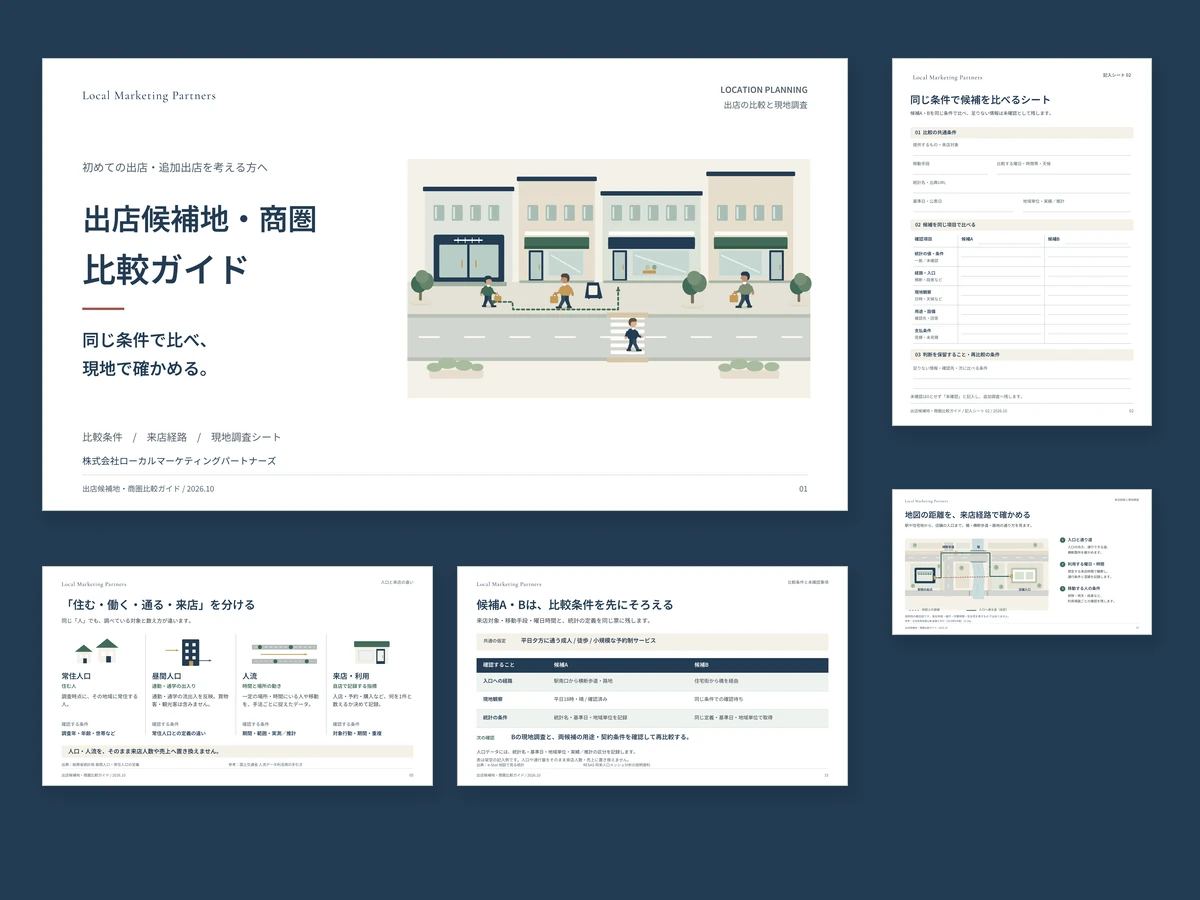Click the Local Marketing Partners logo on cover slide
The height and width of the screenshot is (900, 1200).
click(x=149, y=96)
